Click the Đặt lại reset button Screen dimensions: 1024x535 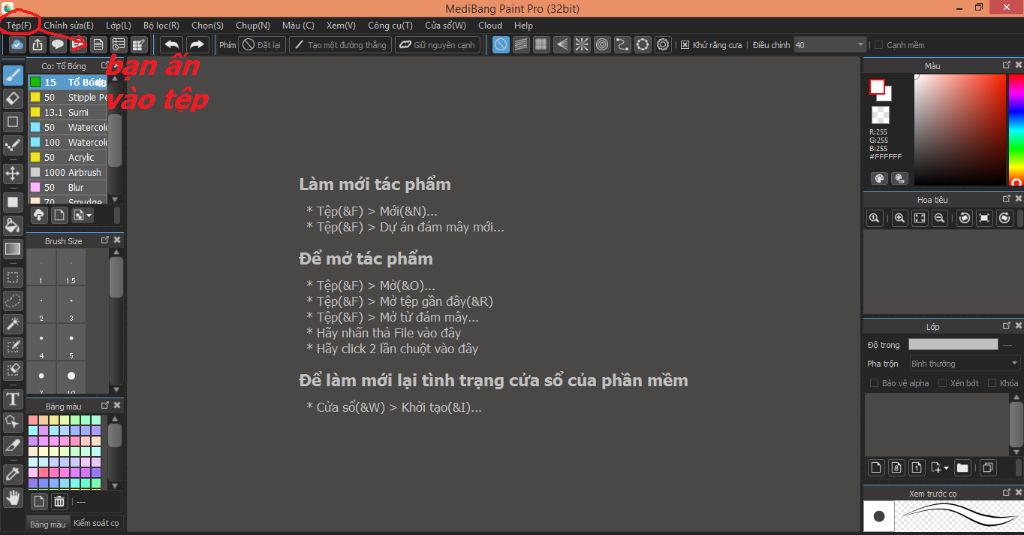(262, 44)
